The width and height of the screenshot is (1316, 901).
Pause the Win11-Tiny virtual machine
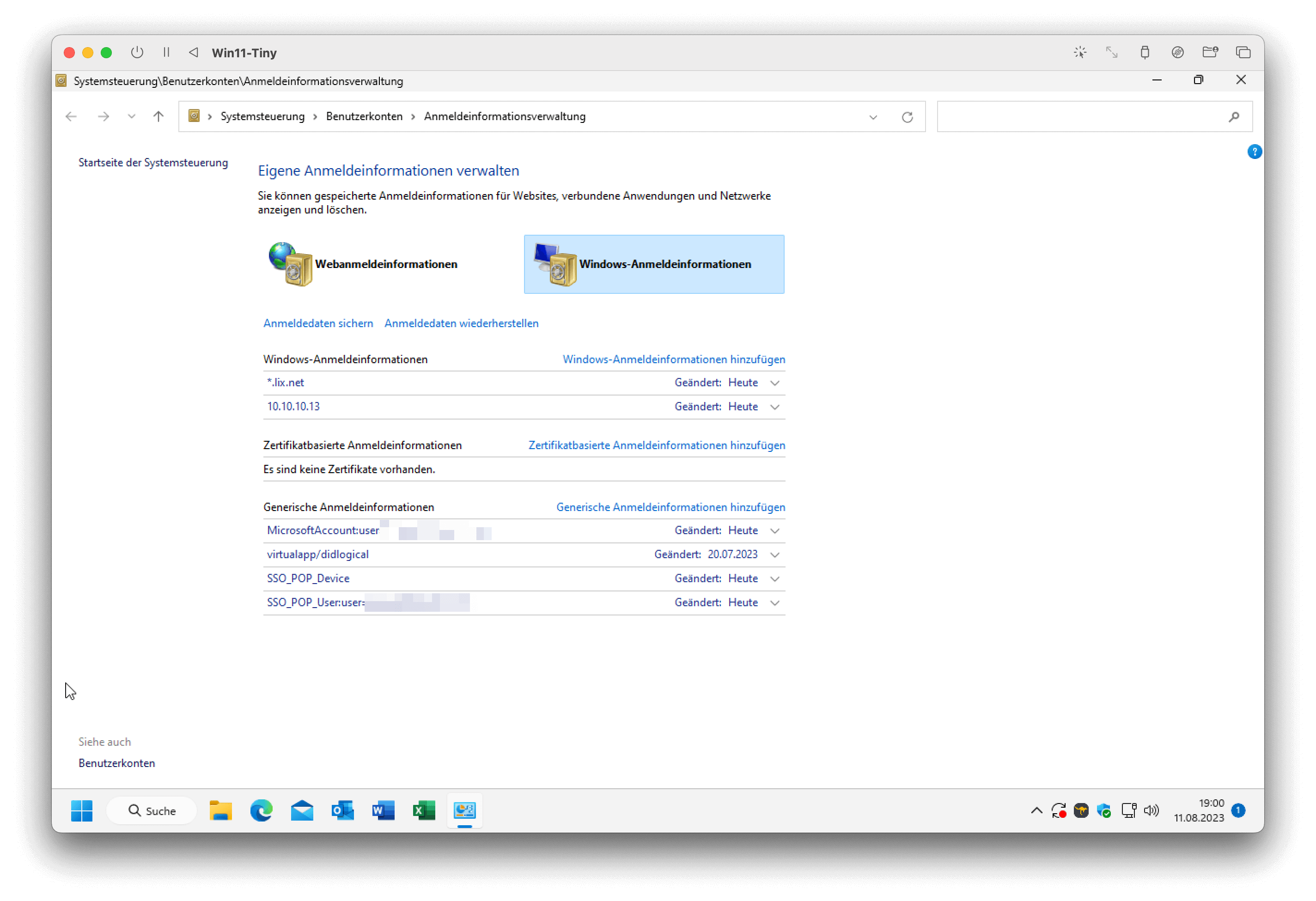coord(166,53)
